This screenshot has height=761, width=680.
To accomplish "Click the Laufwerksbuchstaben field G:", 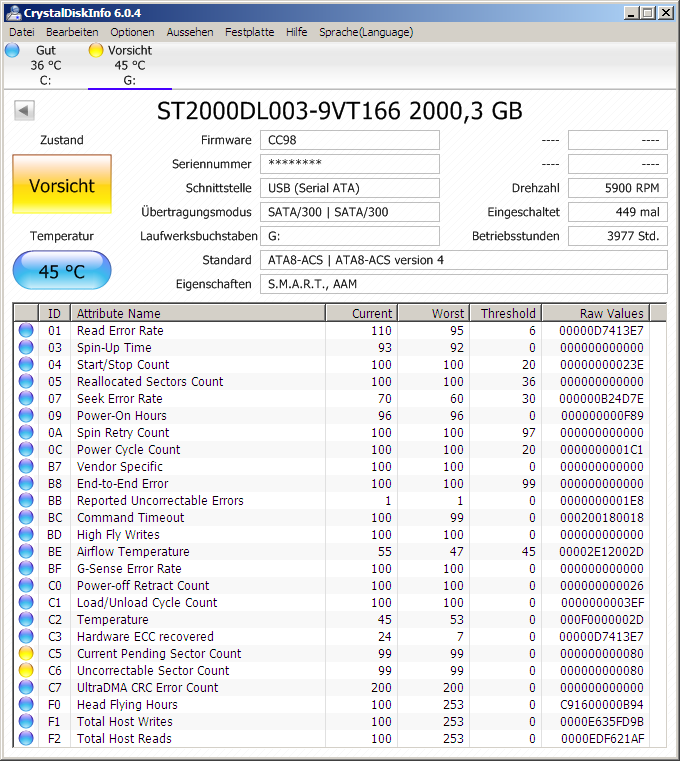I will 350,236.
